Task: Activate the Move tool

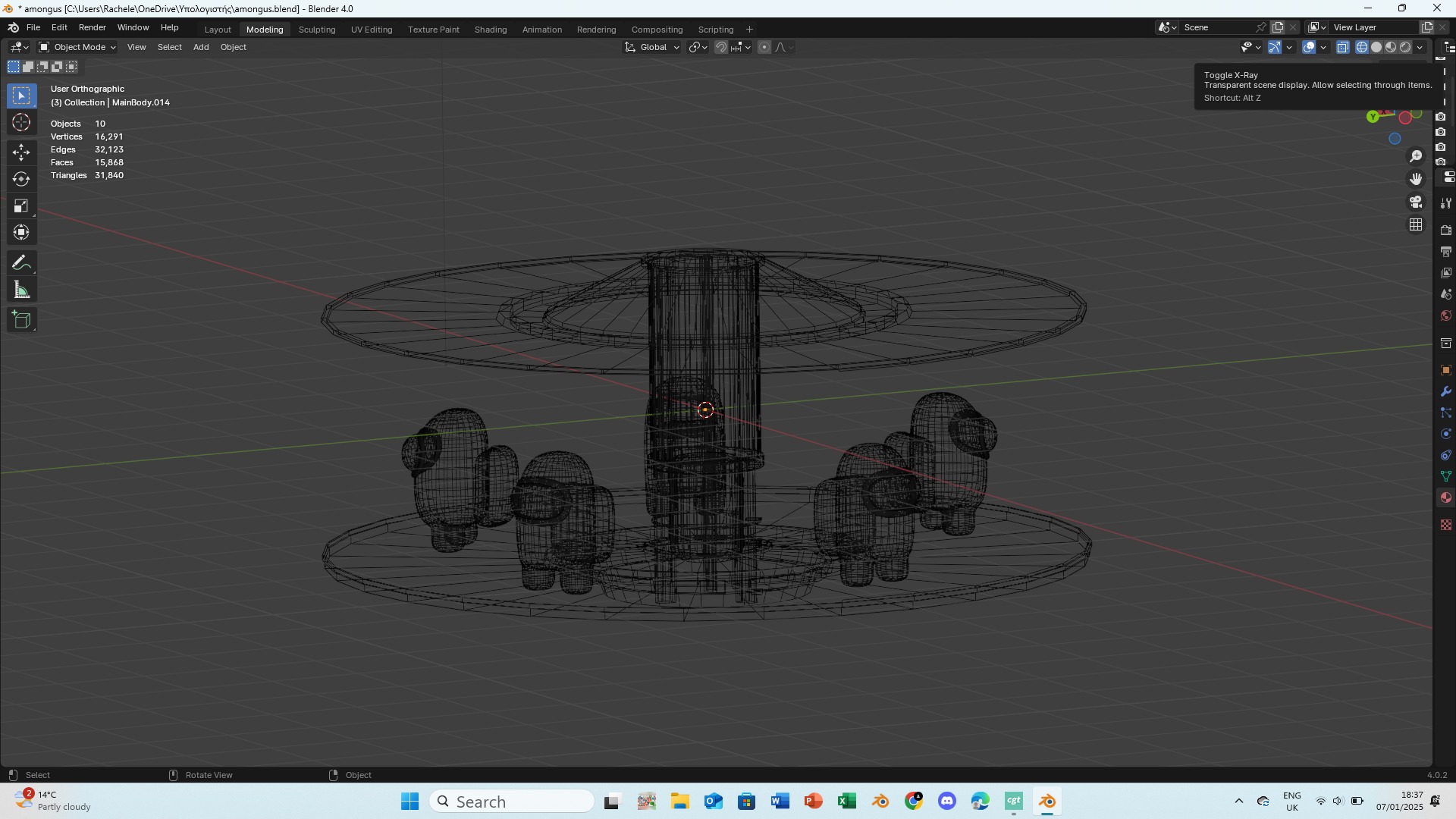Action: tap(21, 152)
